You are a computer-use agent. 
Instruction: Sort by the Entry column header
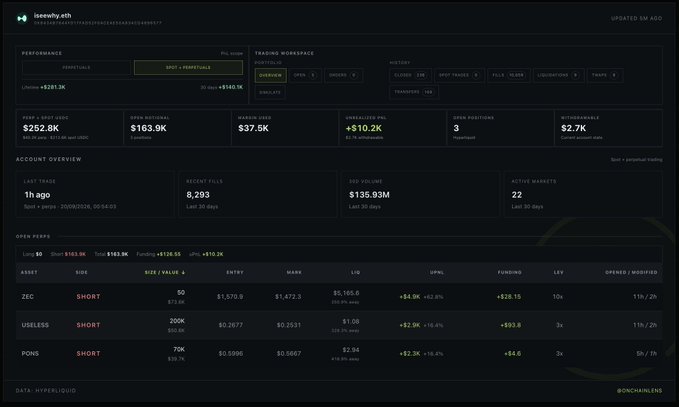[235, 272]
